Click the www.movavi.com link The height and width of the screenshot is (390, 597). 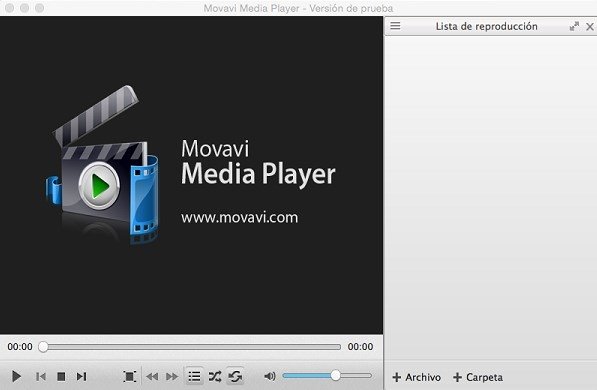click(239, 218)
